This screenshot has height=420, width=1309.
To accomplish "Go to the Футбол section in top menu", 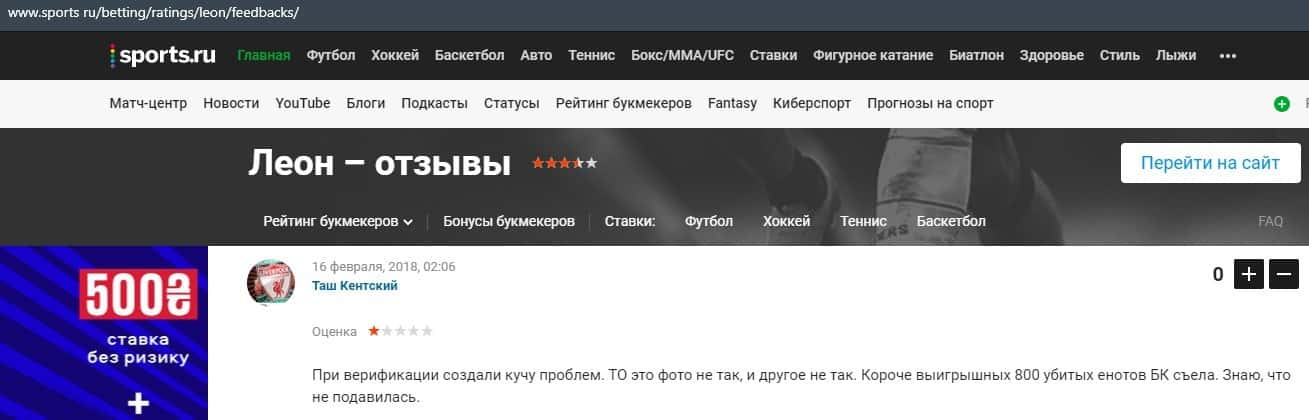I will click(x=331, y=55).
